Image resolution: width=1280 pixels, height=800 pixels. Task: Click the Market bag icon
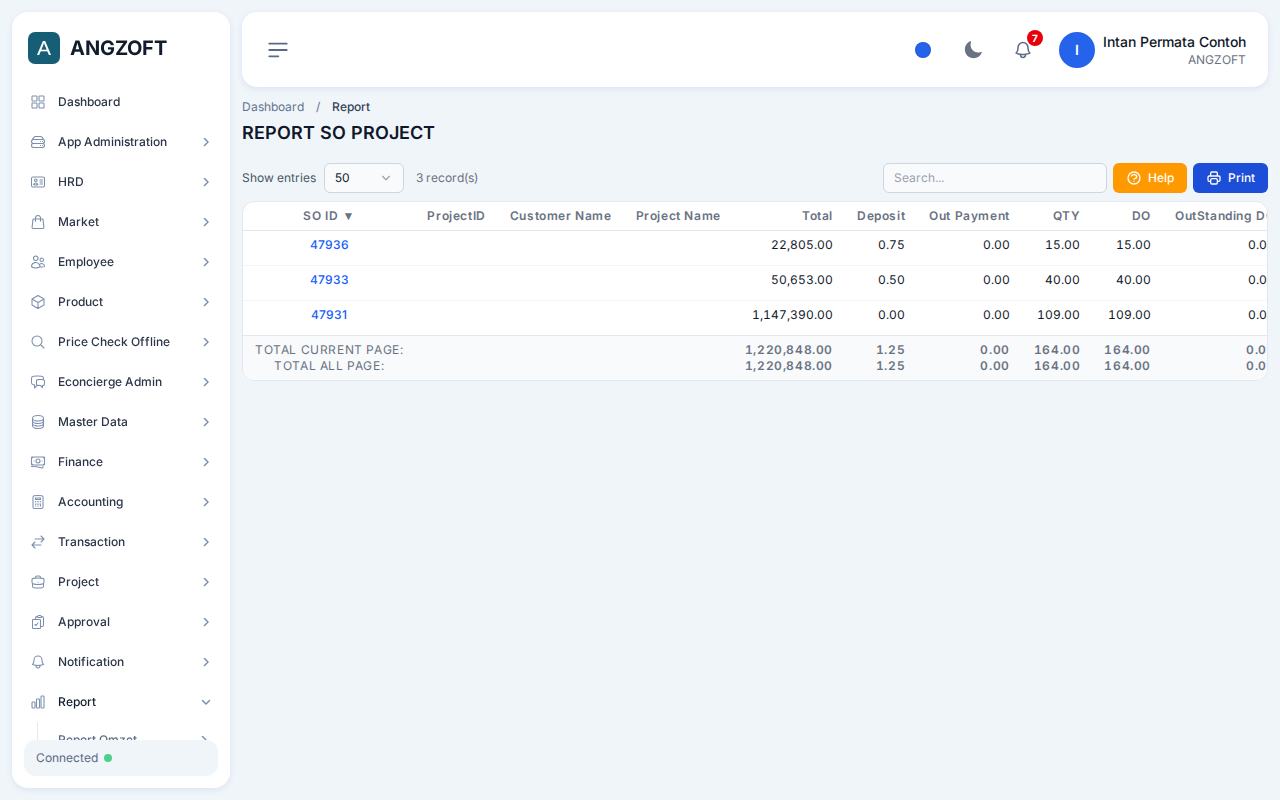38,222
